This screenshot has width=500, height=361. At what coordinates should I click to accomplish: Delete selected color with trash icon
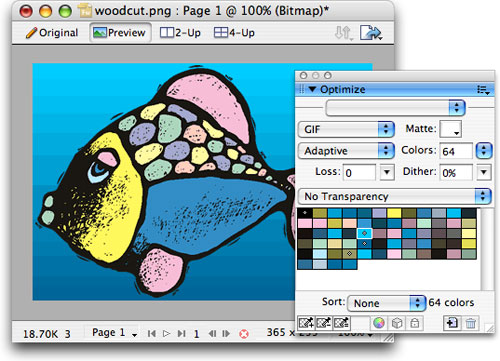pyautogui.click(x=471, y=323)
